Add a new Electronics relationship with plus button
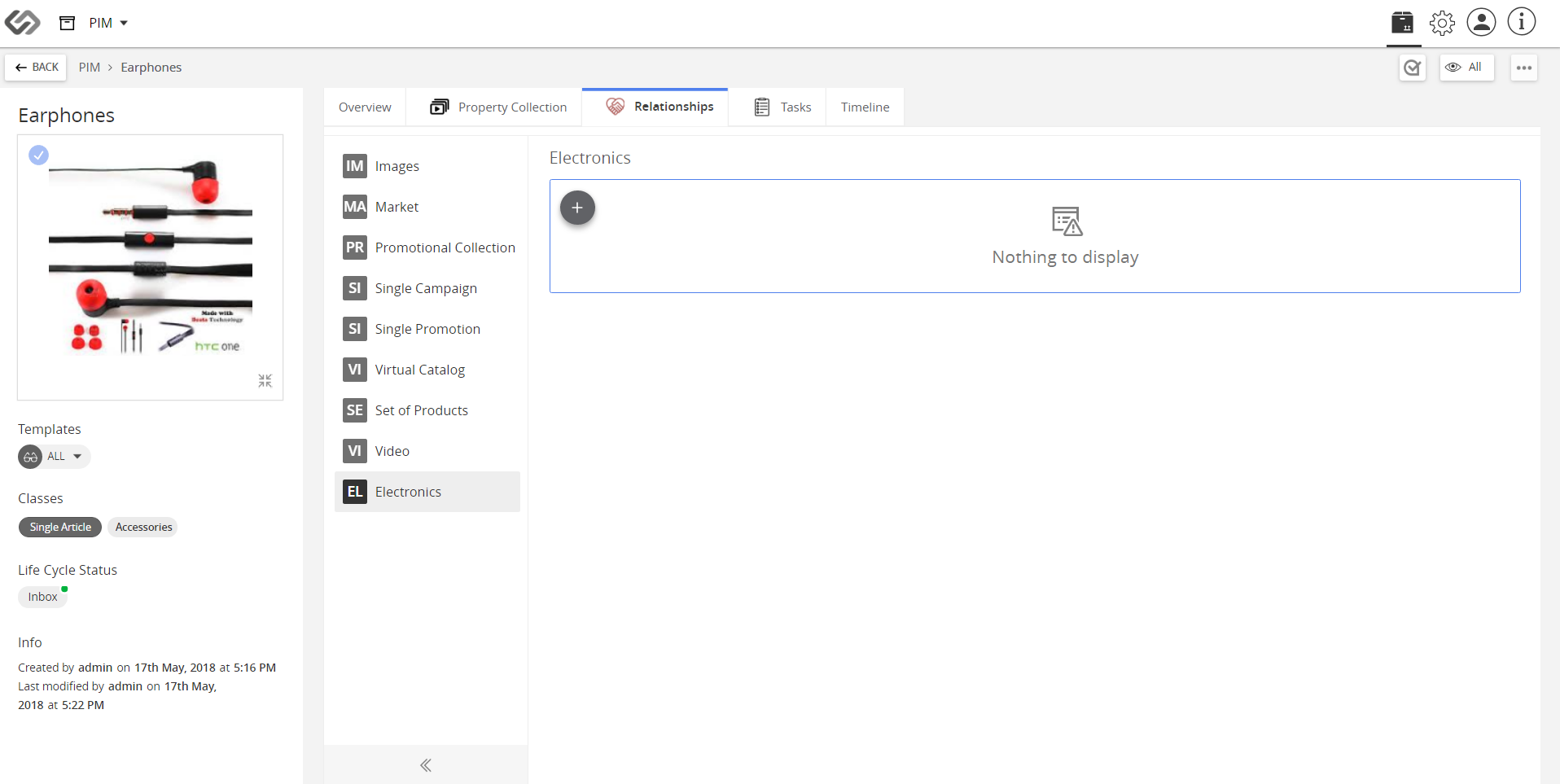The image size is (1560, 784). 577,208
